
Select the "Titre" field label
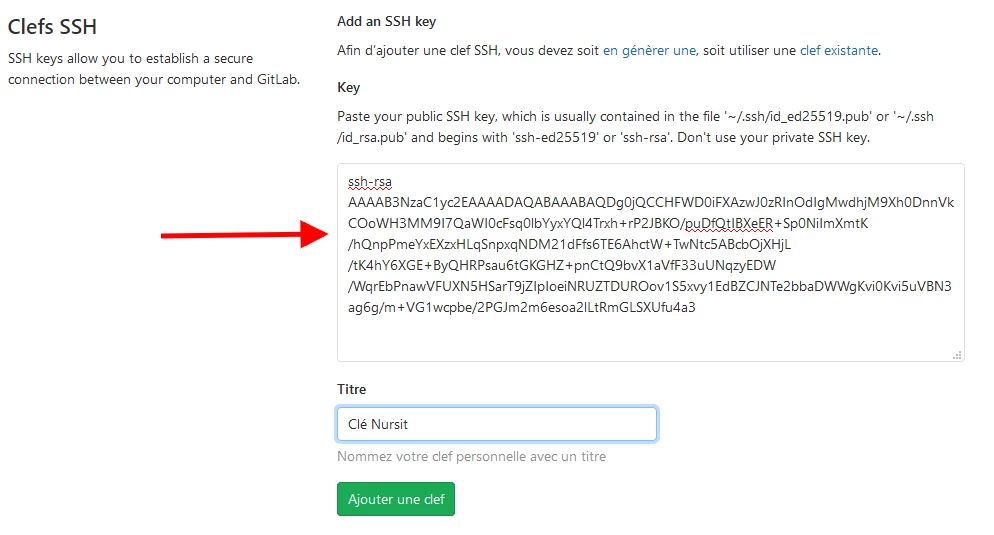pyautogui.click(x=352, y=390)
